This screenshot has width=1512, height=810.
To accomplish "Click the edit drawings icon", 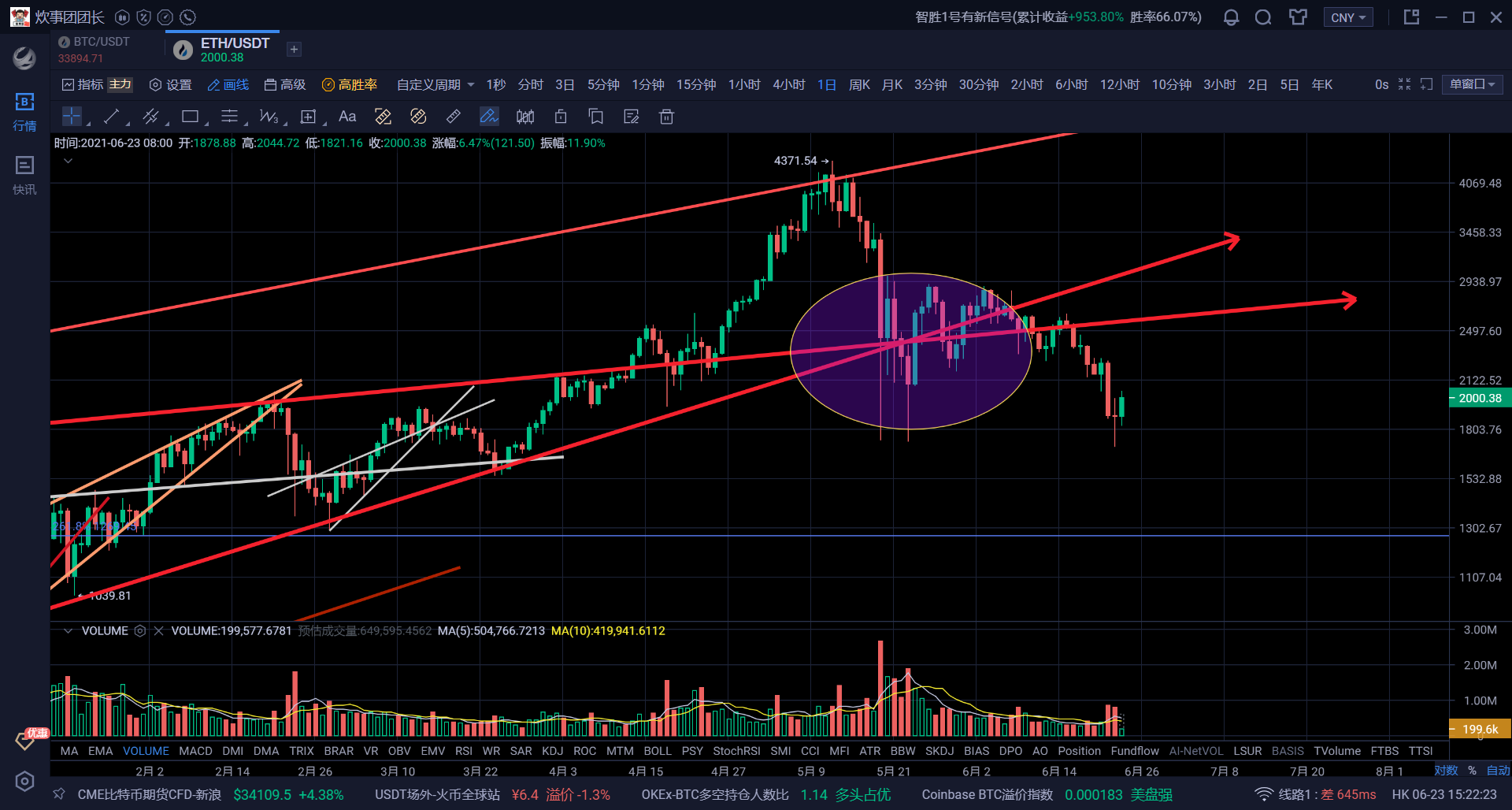I will coord(632,117).
